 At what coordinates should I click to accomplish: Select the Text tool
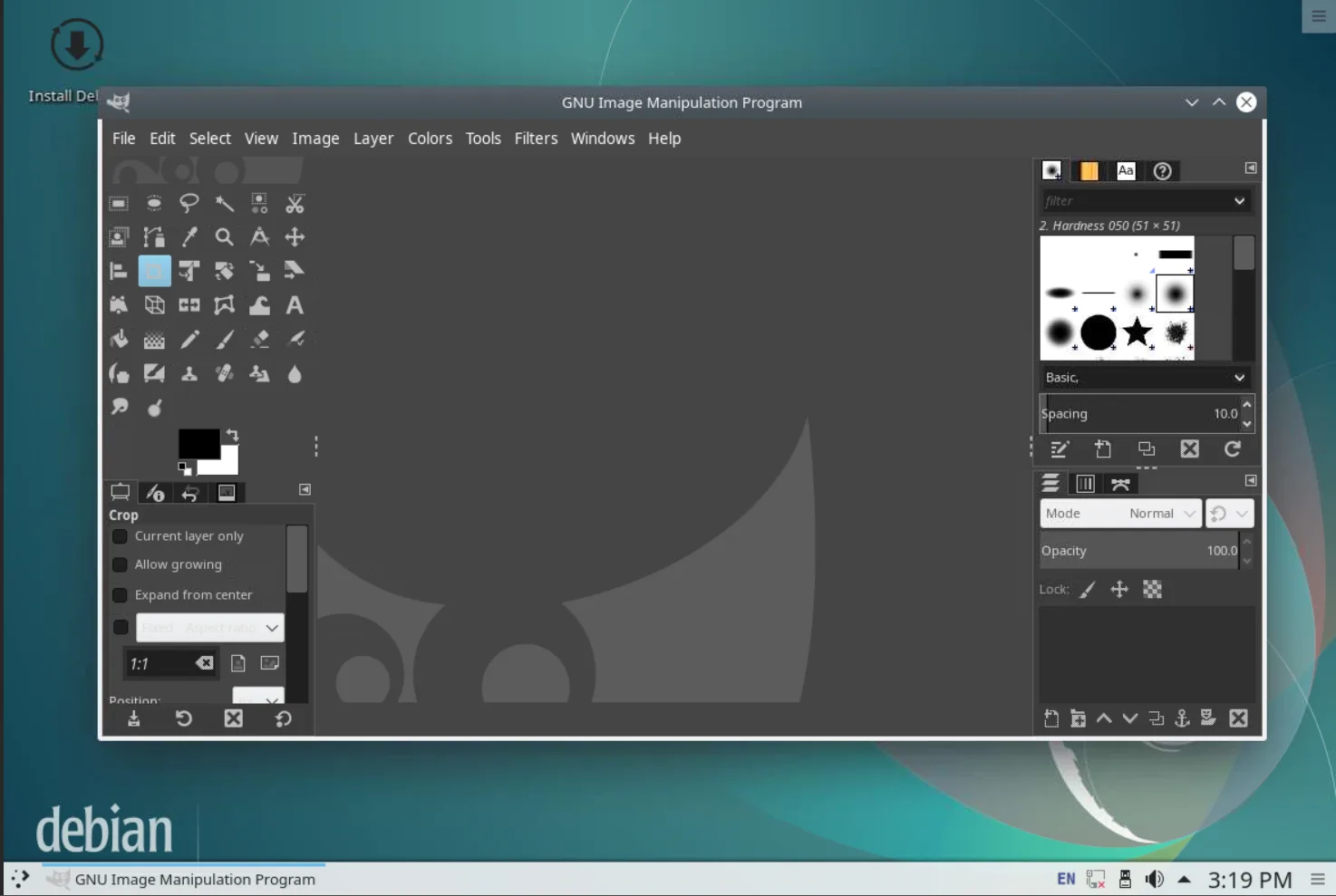click(x=295, y=305)
